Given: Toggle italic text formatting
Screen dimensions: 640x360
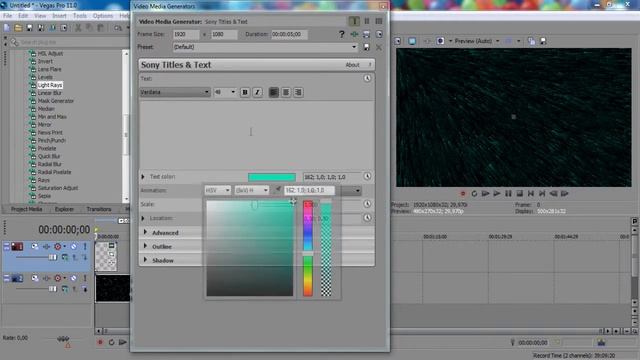Looking at the screenshot, I should [257, 92].
